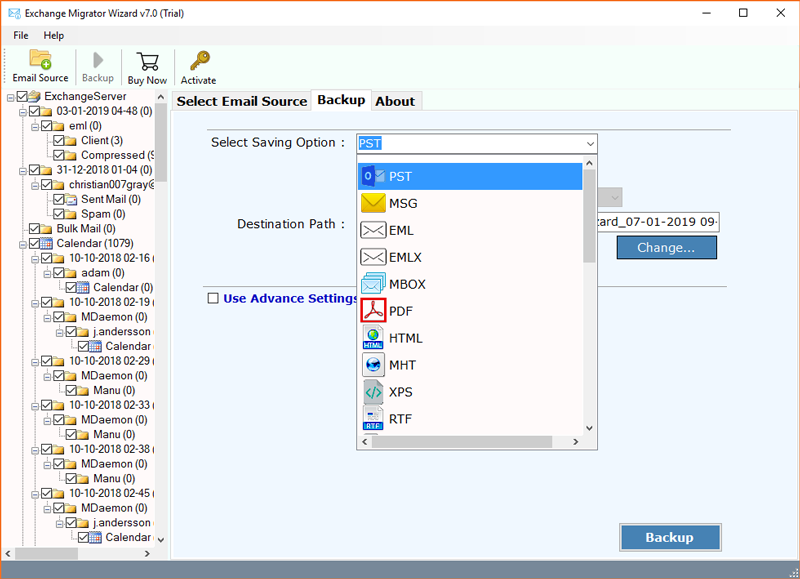Click the Activate key icon
Image resolution: width=800 pixels, height=579 pixels.
click(x=199, y=61)
